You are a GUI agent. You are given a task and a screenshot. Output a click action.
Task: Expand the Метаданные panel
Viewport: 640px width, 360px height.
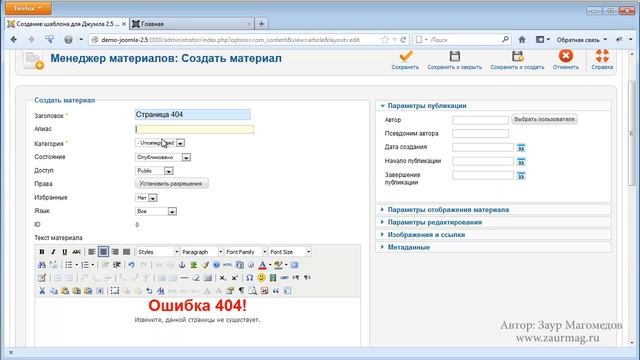click(x=408, y=247)
